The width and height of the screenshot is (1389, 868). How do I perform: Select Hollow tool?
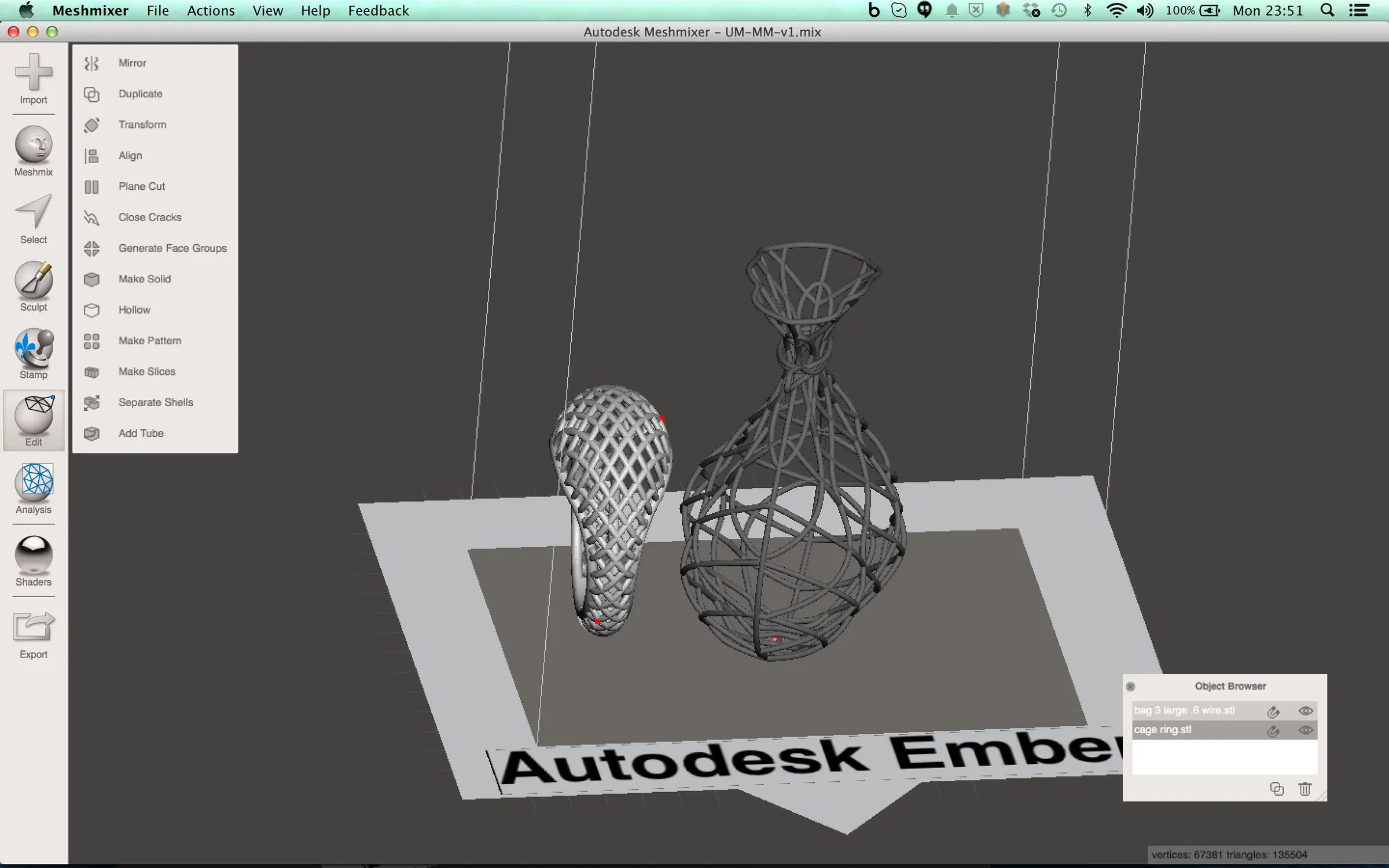point(155,310)
